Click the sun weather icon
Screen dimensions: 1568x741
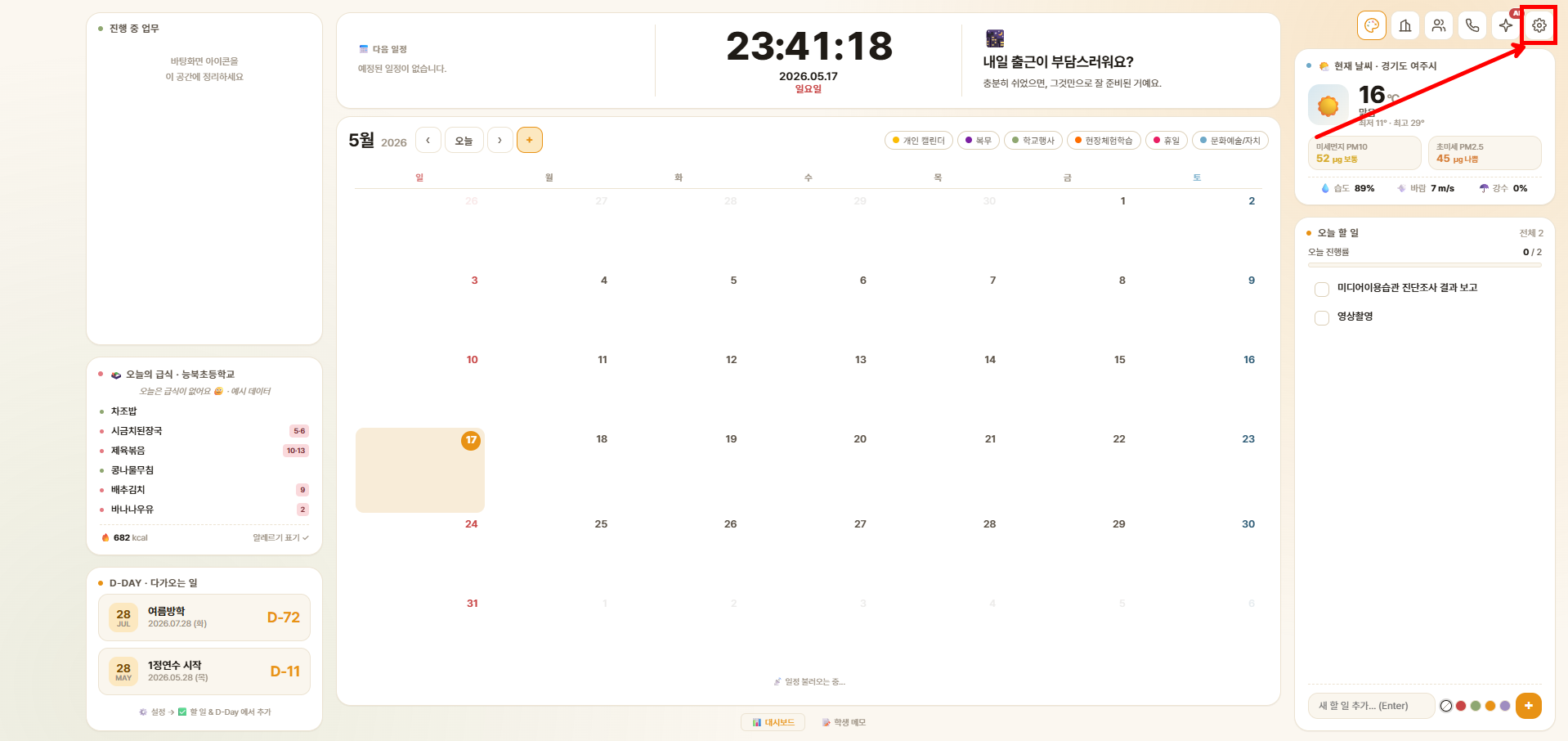click(x=1328, y=106)
